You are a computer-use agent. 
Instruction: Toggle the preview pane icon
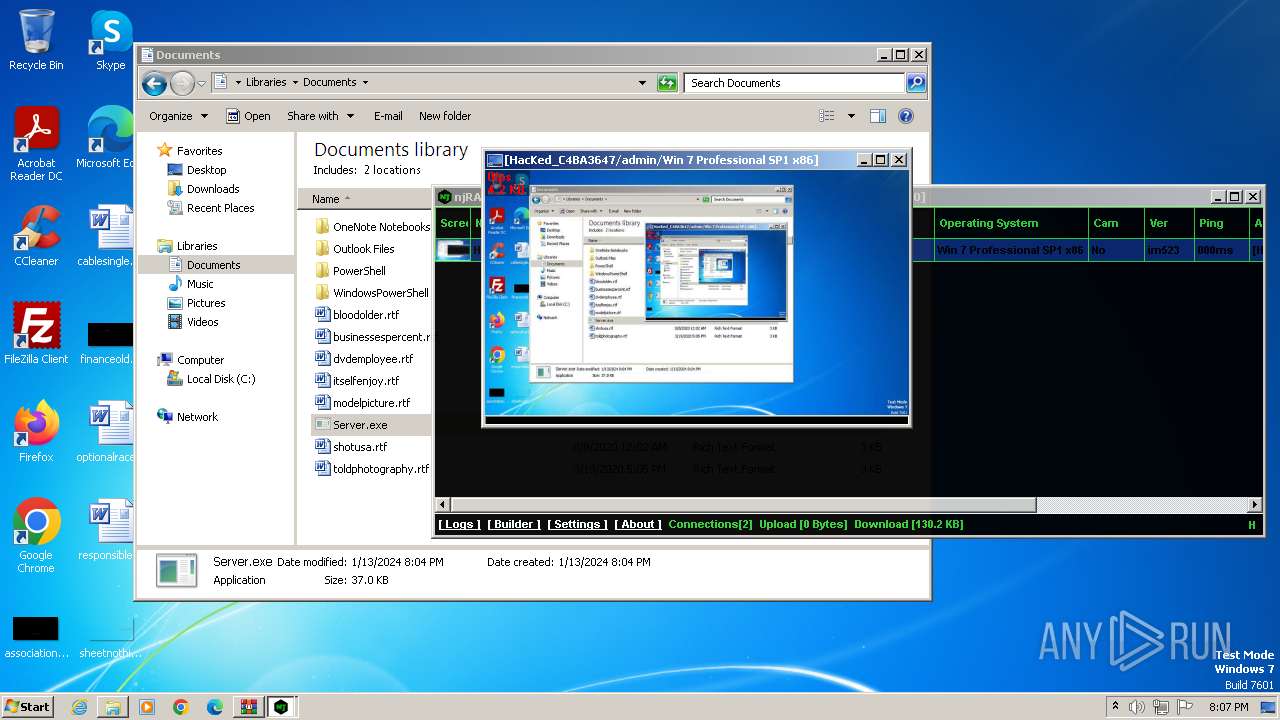877,116
